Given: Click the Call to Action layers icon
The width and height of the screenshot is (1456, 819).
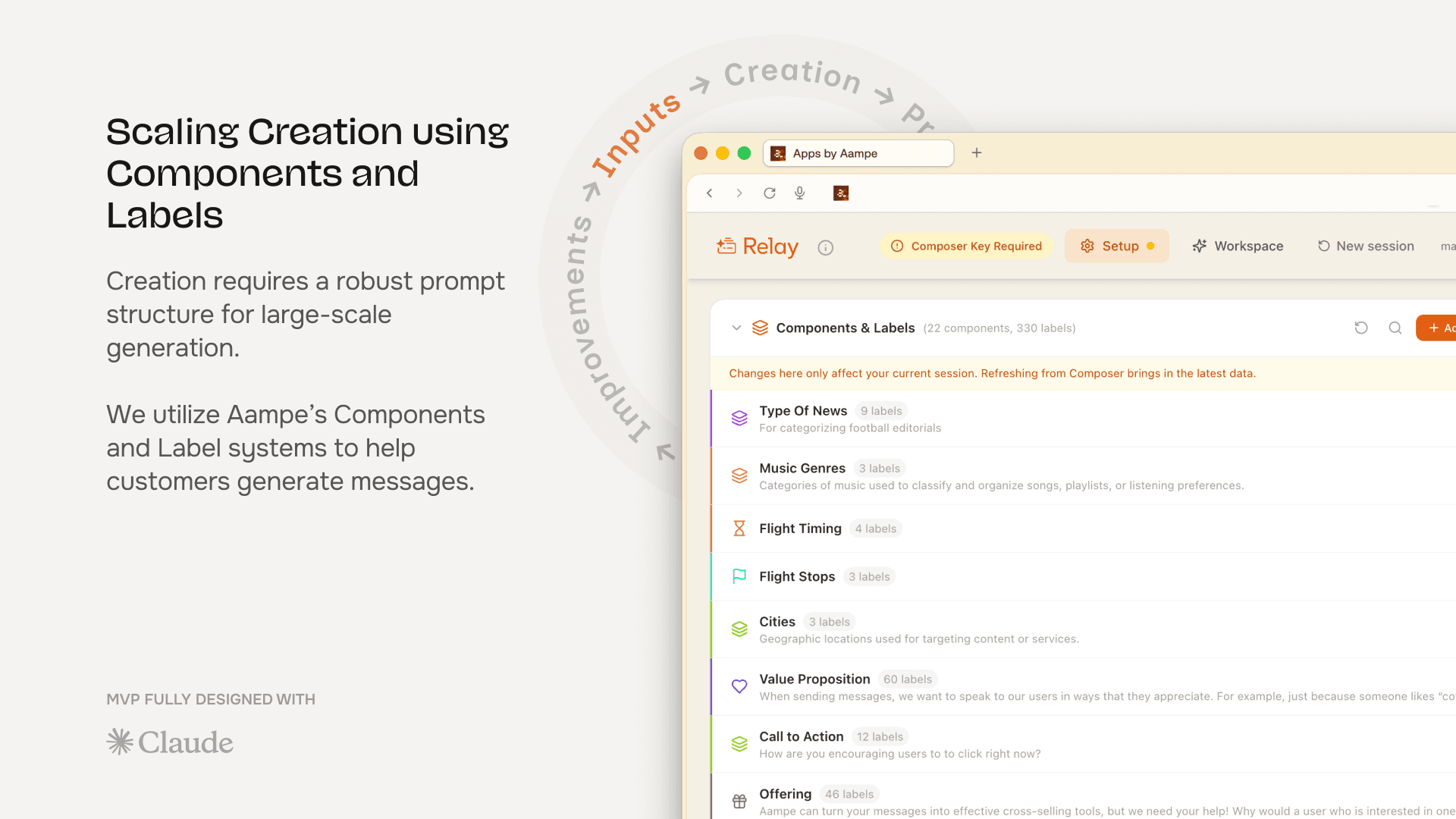Looking at the screenshot, I should pos(739,745).
